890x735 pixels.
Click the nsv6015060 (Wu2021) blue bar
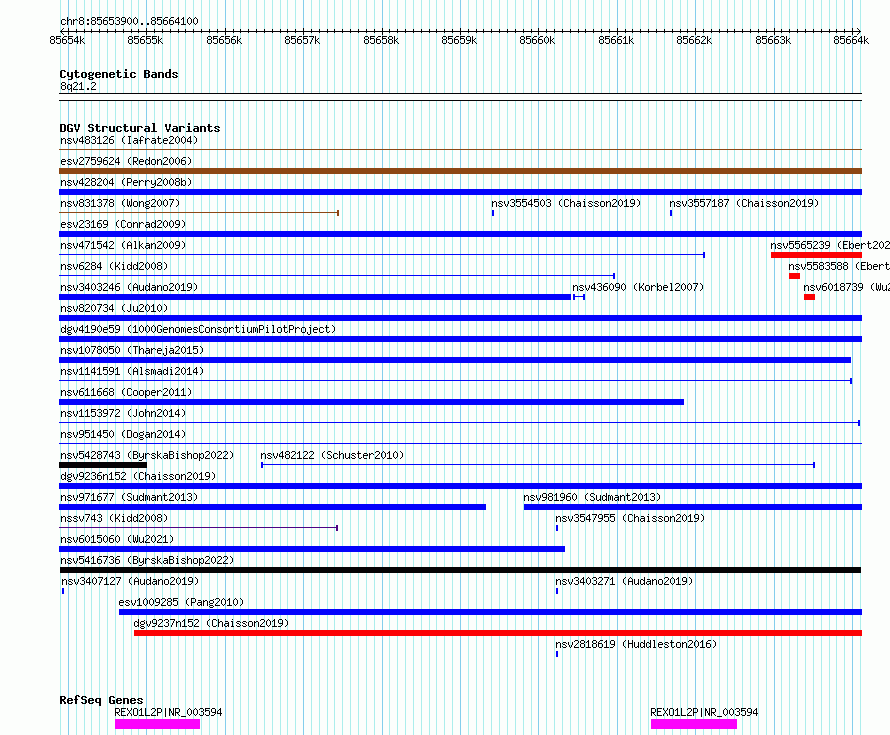coord(312,549)
